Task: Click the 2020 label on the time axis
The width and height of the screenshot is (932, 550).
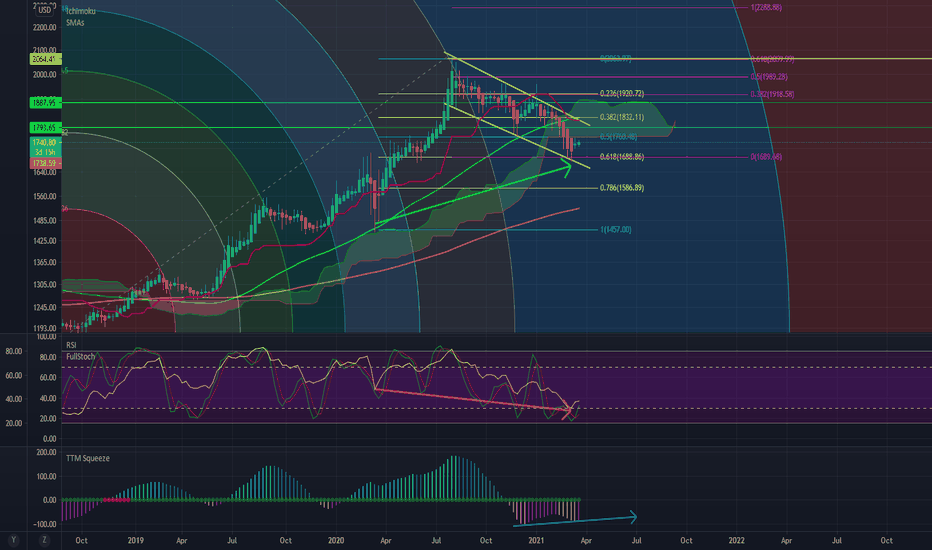Action: pyautogui.click(x=336, y=540)
